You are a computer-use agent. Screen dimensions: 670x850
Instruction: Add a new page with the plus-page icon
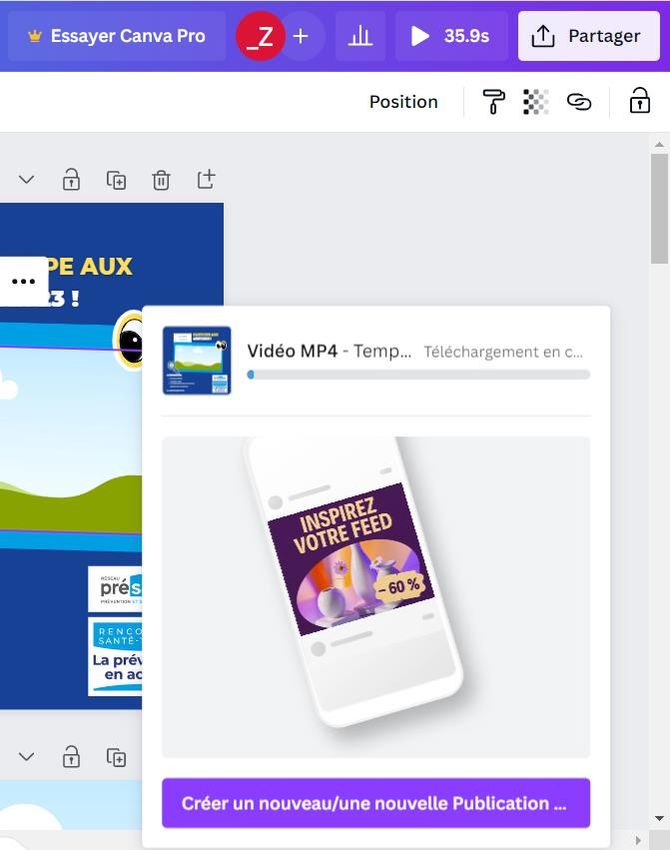pos(206,180)
